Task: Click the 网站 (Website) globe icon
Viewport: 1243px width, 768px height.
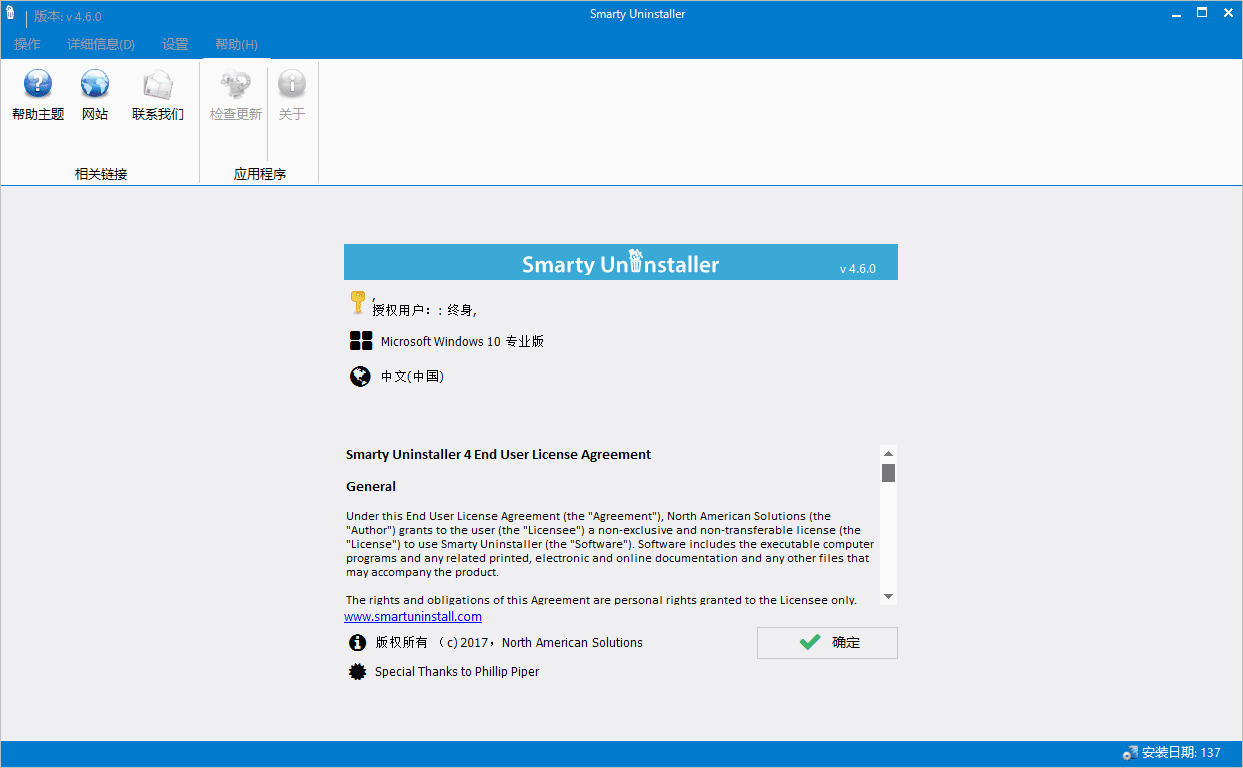Action: (95, 84)
